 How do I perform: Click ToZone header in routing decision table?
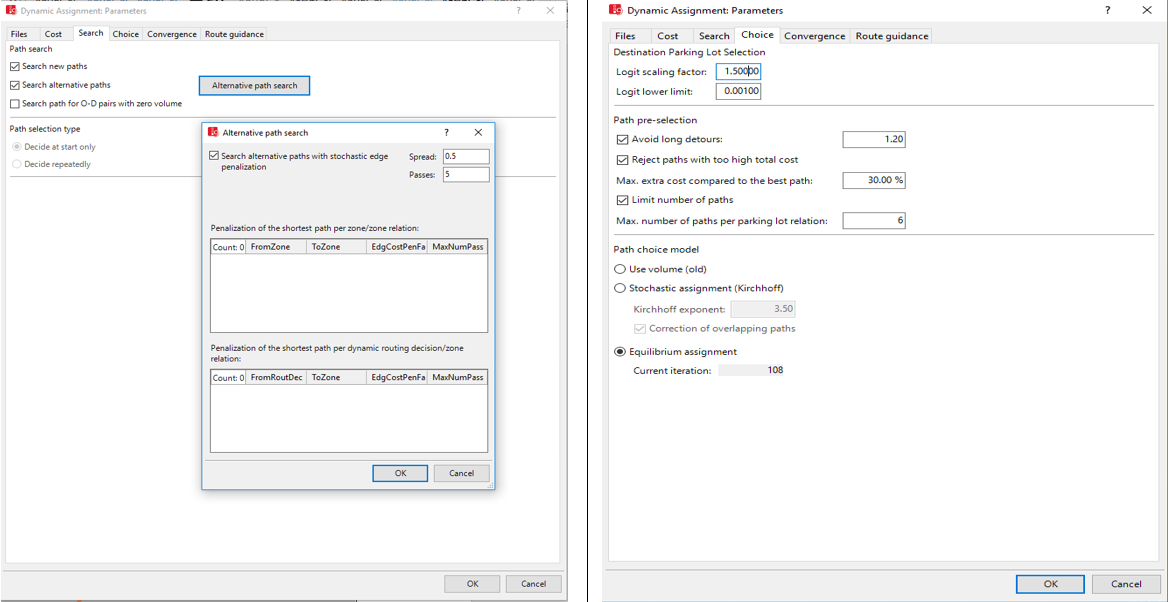(337, 378)
